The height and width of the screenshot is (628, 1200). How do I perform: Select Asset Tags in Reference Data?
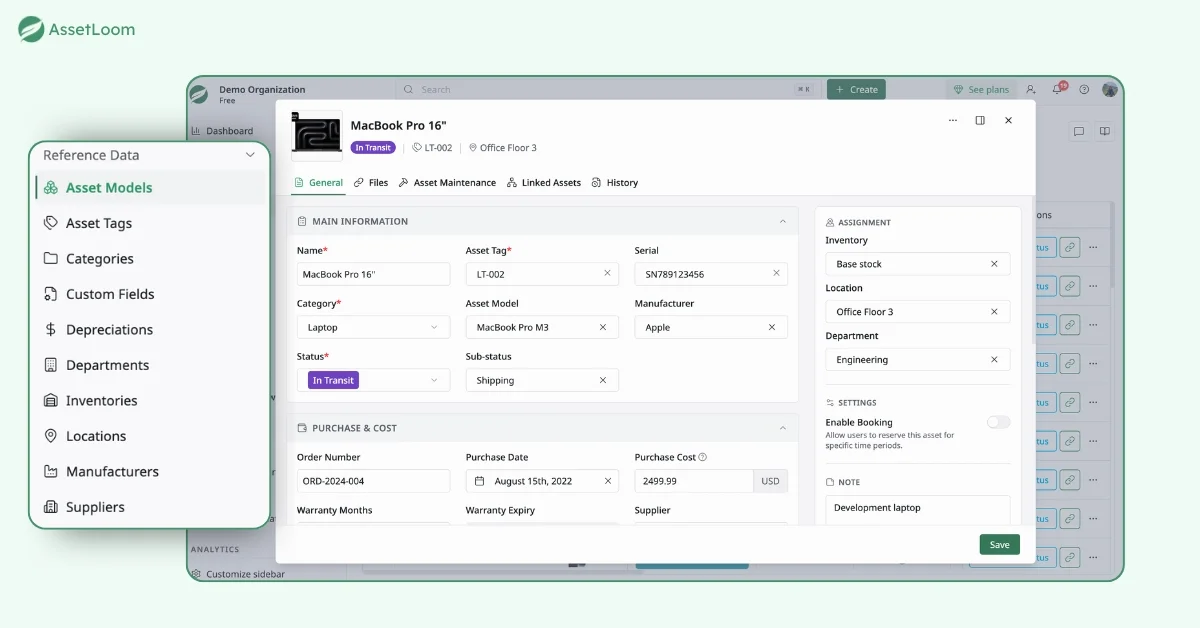coord(151,223)
